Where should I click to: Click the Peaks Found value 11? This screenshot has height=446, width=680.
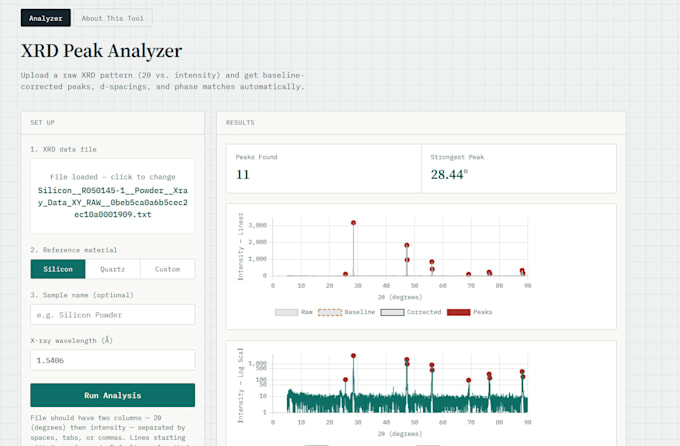(x=243, y=174)
